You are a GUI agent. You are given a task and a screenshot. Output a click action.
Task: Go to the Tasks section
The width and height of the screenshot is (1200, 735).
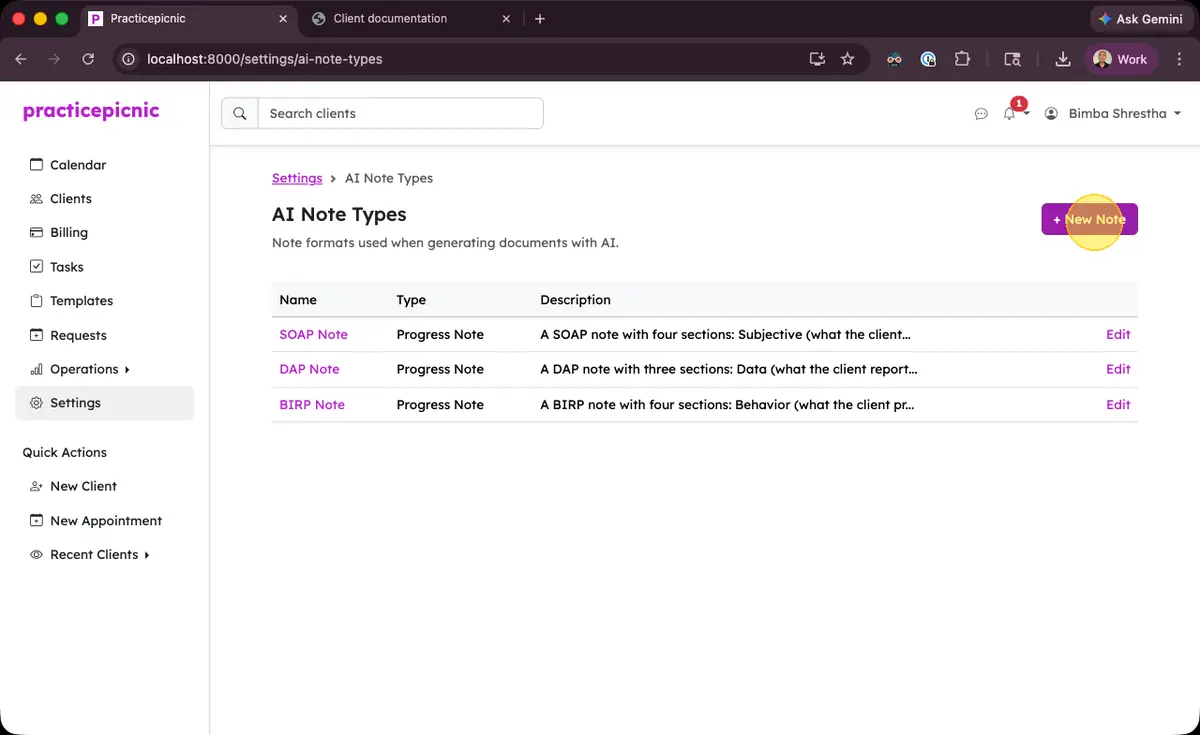(x=68, y=266)
